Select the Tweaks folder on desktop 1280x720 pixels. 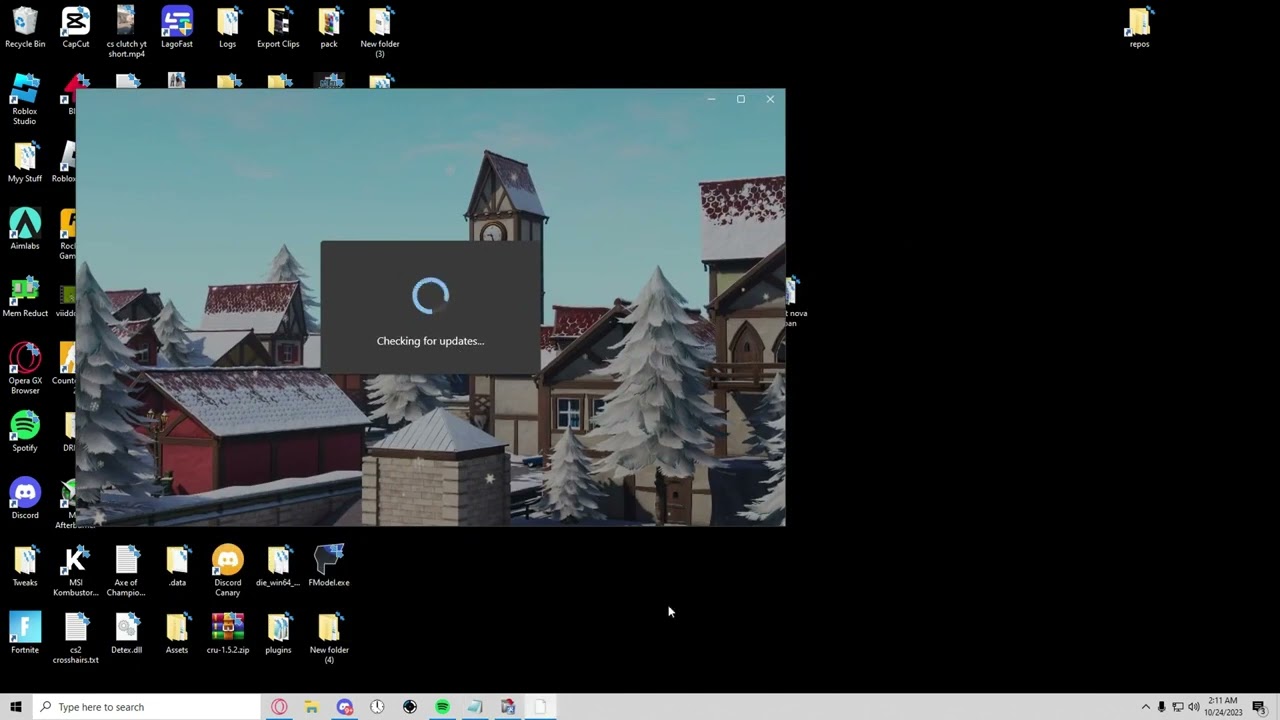tap(25, 566)
